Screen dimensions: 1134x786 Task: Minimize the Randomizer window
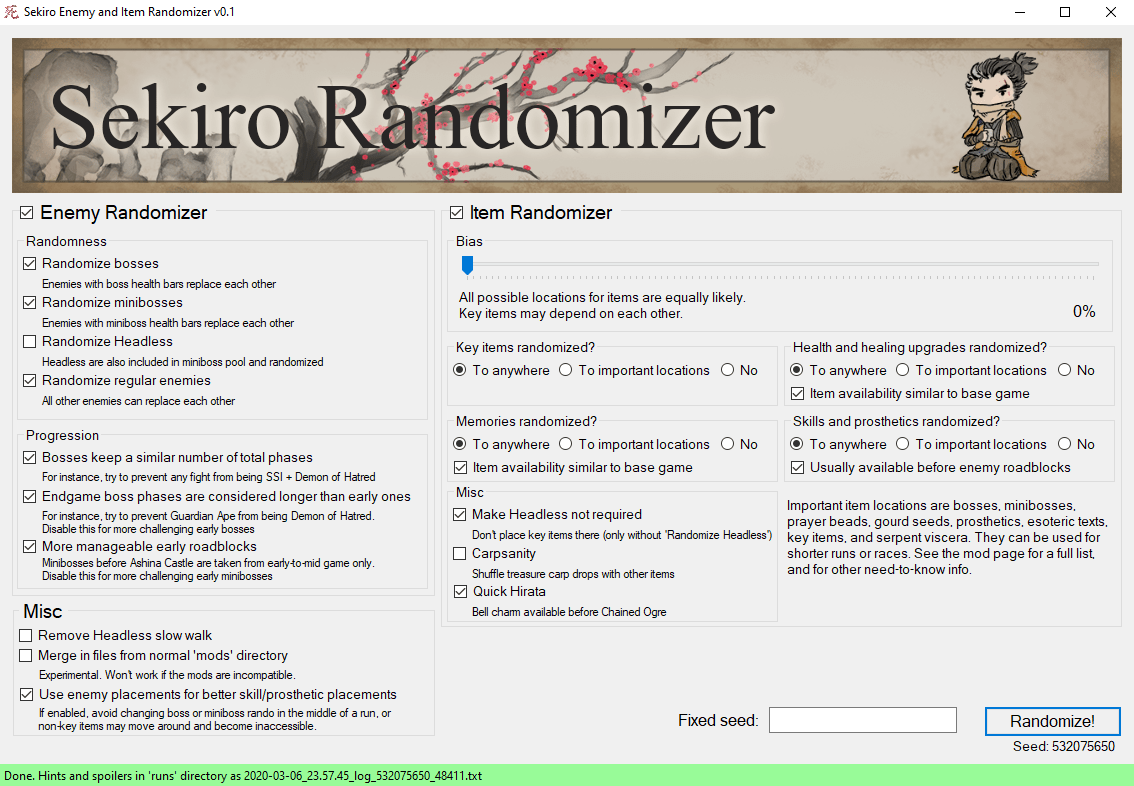pos(1020,12)
